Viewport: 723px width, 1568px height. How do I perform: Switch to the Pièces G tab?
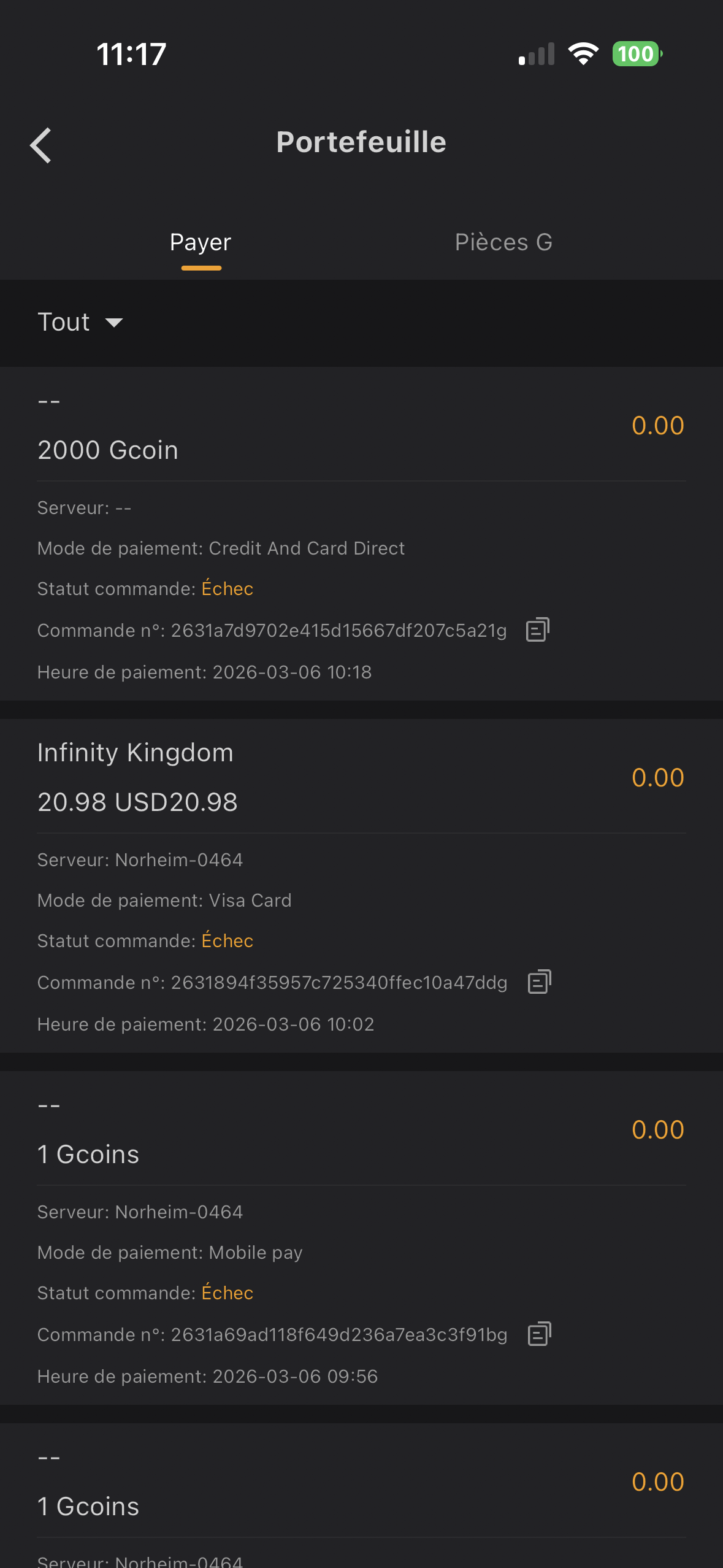(503, 243)
